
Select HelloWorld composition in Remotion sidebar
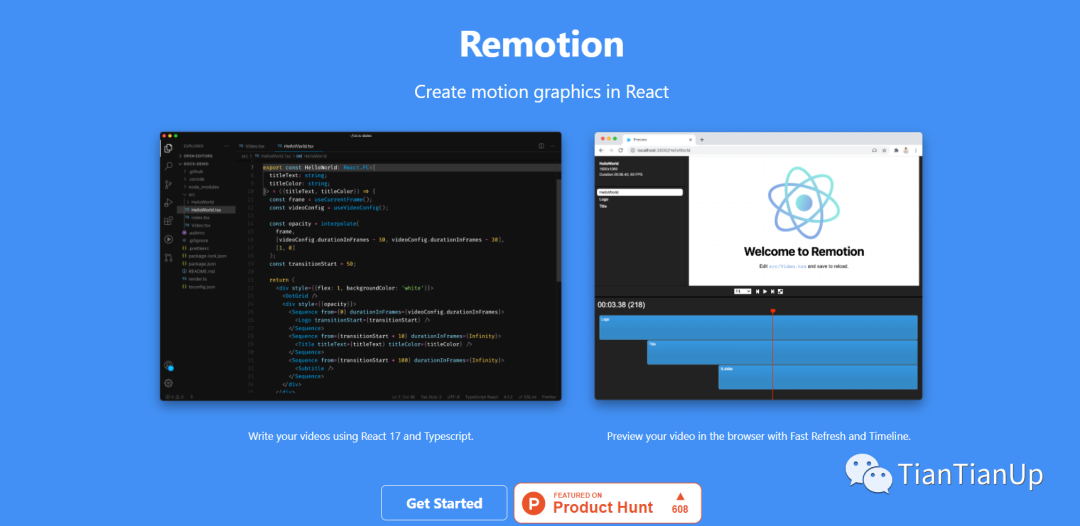click(x=640, y=192)
